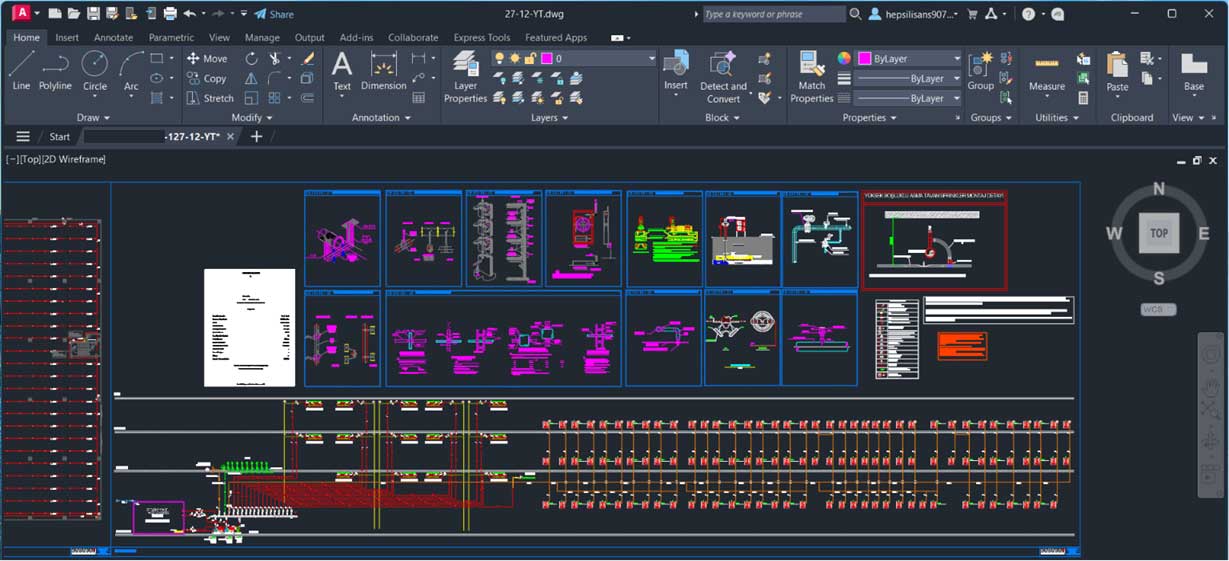Select the Measure utility
The height and width of the screenshot is (561, 1229).
(x=1047, y=72)
